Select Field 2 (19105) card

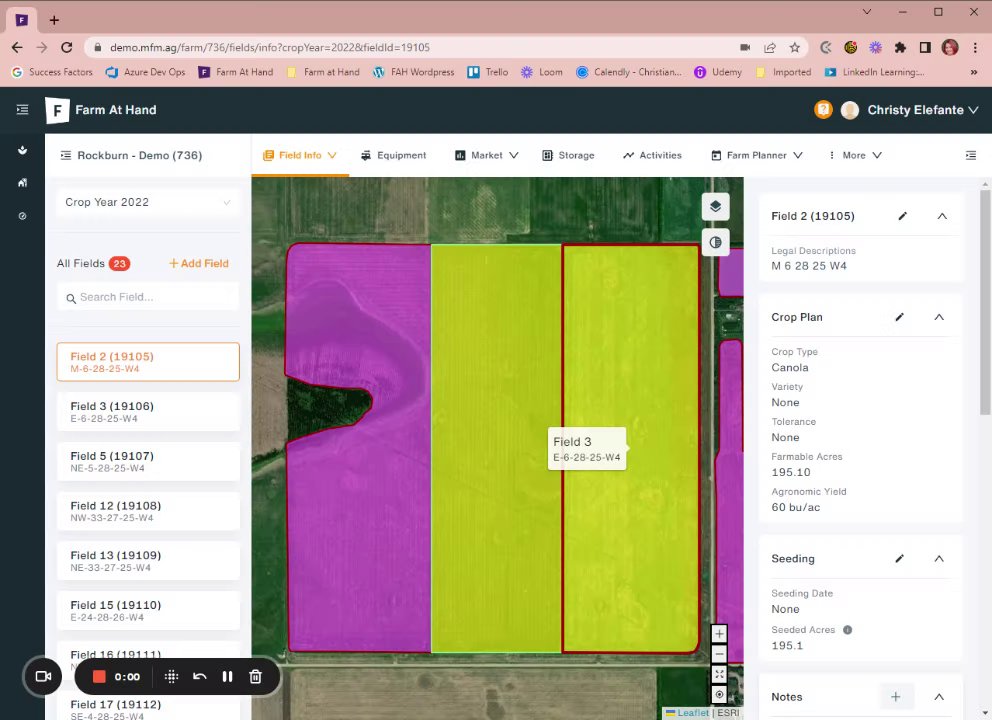click(148, 362)
